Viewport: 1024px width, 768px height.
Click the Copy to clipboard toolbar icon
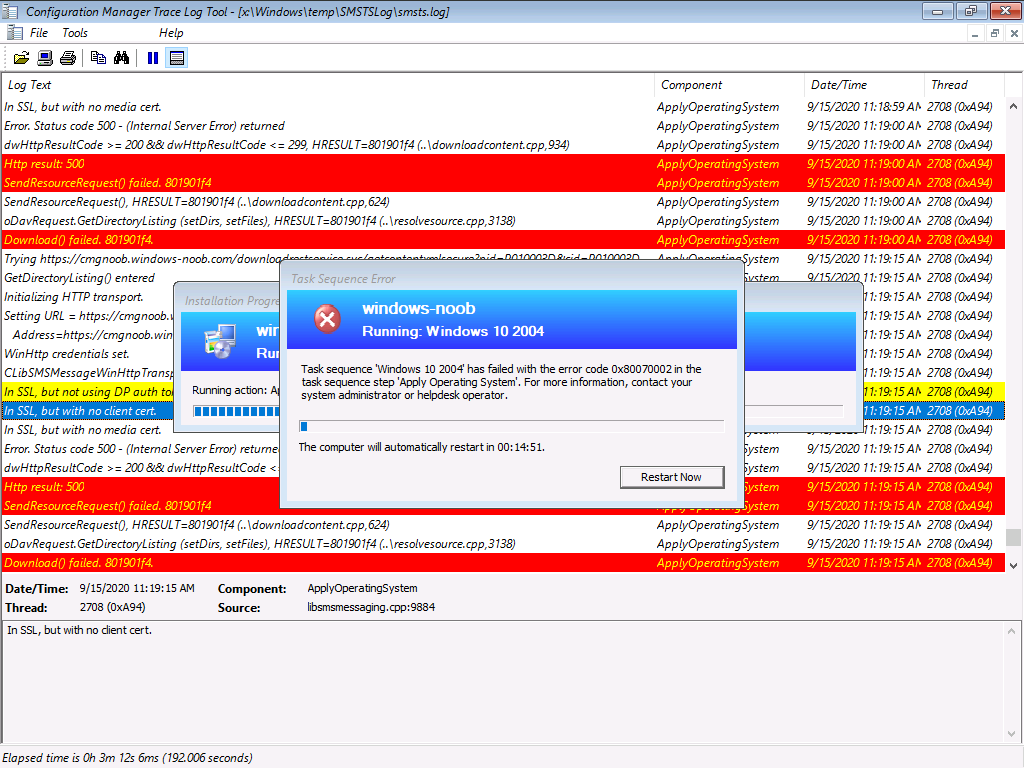click(x=99, y=58)
